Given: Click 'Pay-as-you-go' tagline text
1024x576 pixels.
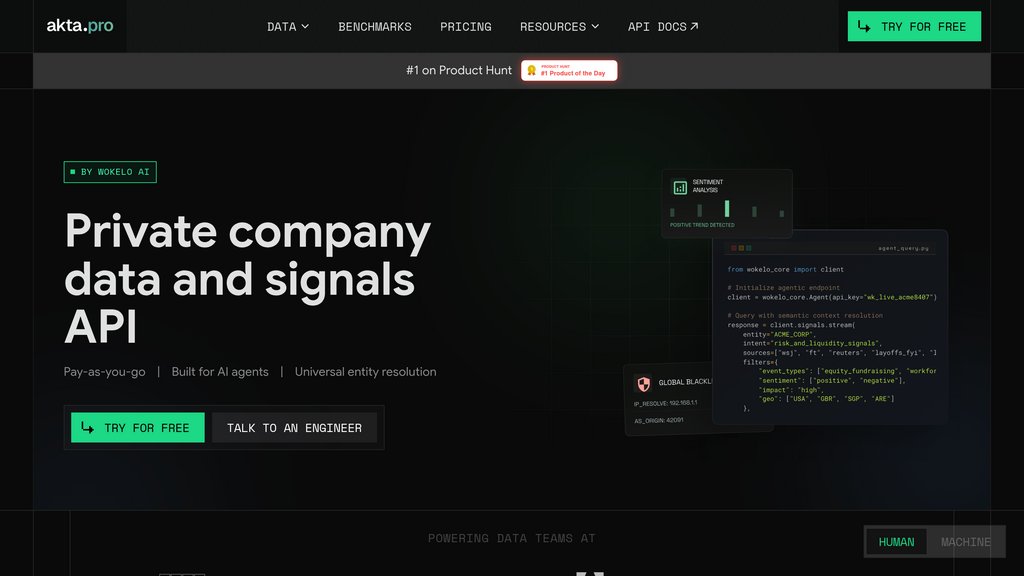Looking at the screenshot, I should pos(104,372).
